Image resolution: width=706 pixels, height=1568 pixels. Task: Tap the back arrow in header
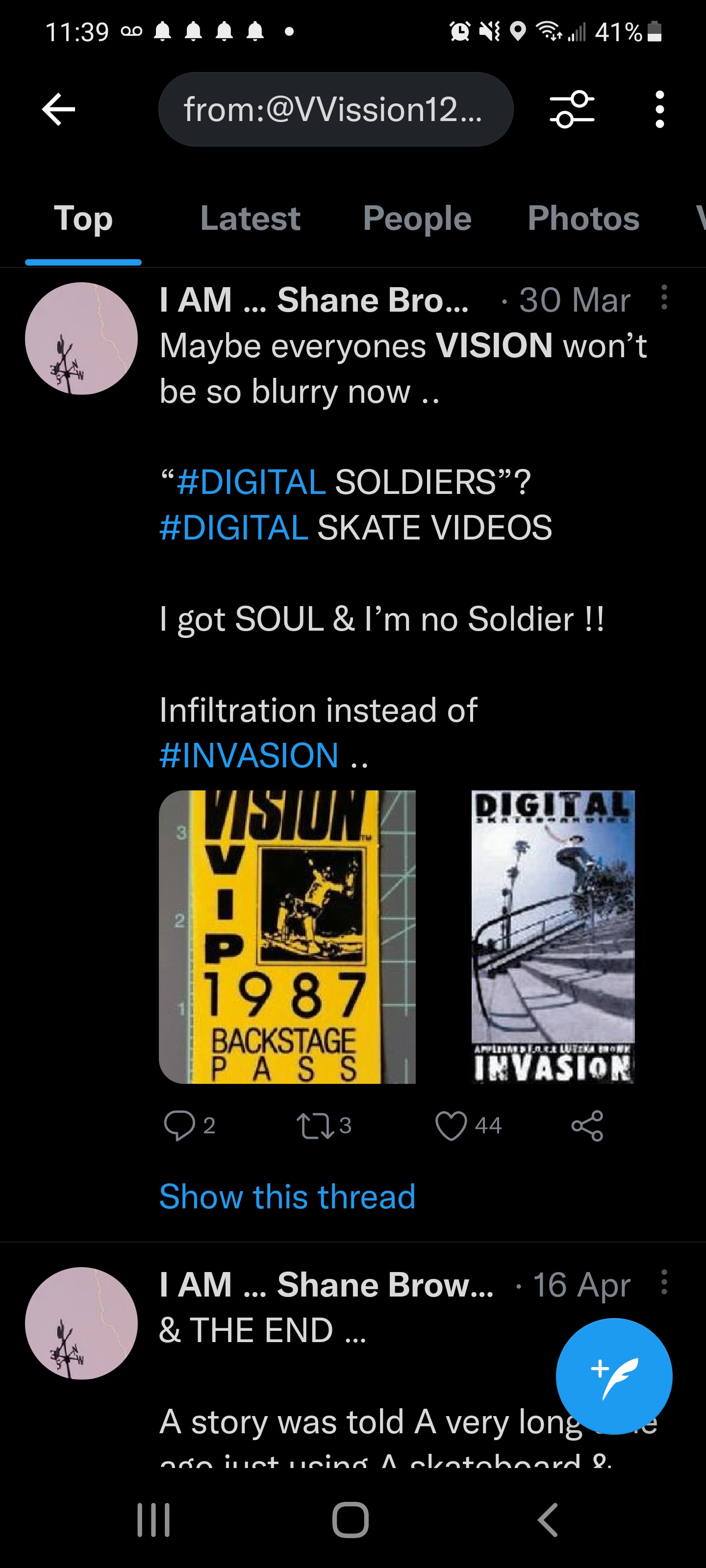pyautogui.click(x=58, y=110)
